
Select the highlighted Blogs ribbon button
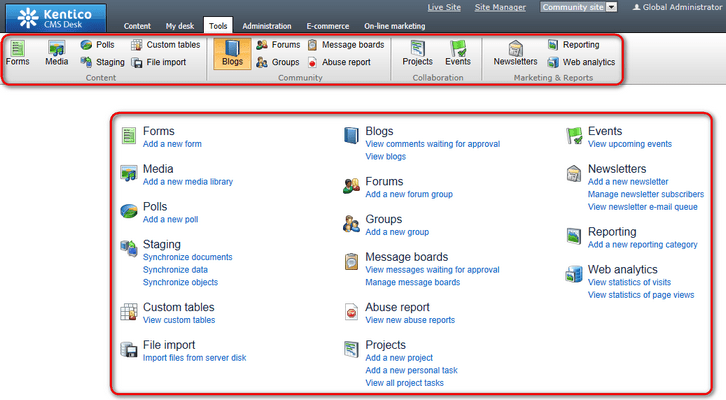pos(232,54)
